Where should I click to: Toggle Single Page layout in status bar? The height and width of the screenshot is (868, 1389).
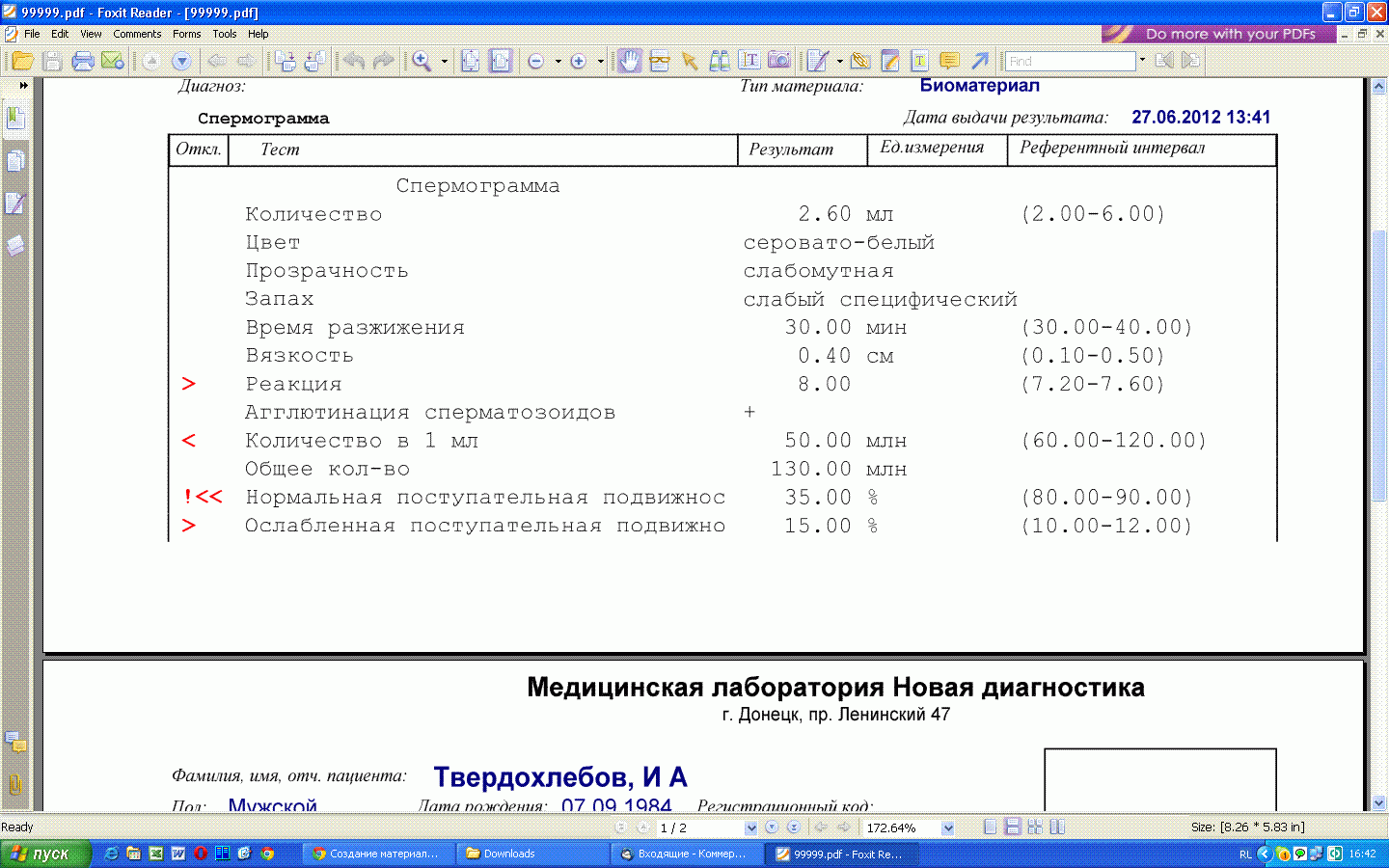pyautogui.click(x=990, y=827)
